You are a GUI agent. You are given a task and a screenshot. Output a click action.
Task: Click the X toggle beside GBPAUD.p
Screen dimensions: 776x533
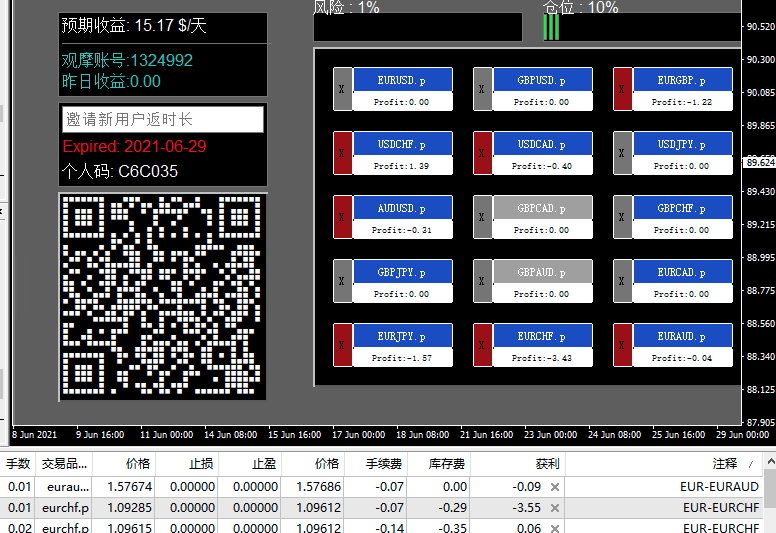point(482,281)
